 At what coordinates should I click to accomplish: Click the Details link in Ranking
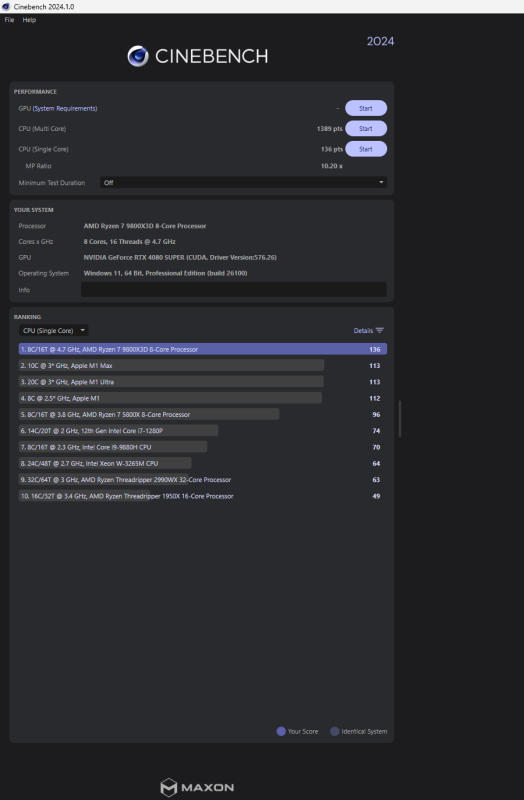pos(363,331)
